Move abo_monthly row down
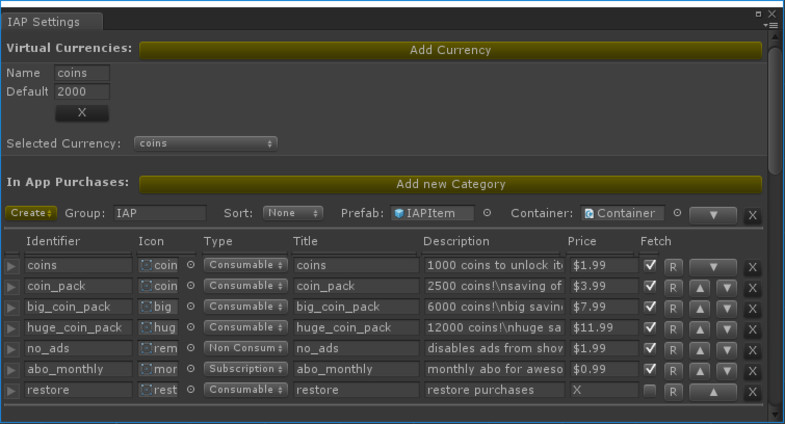This screenshot has height=424, width=785. 726,371
